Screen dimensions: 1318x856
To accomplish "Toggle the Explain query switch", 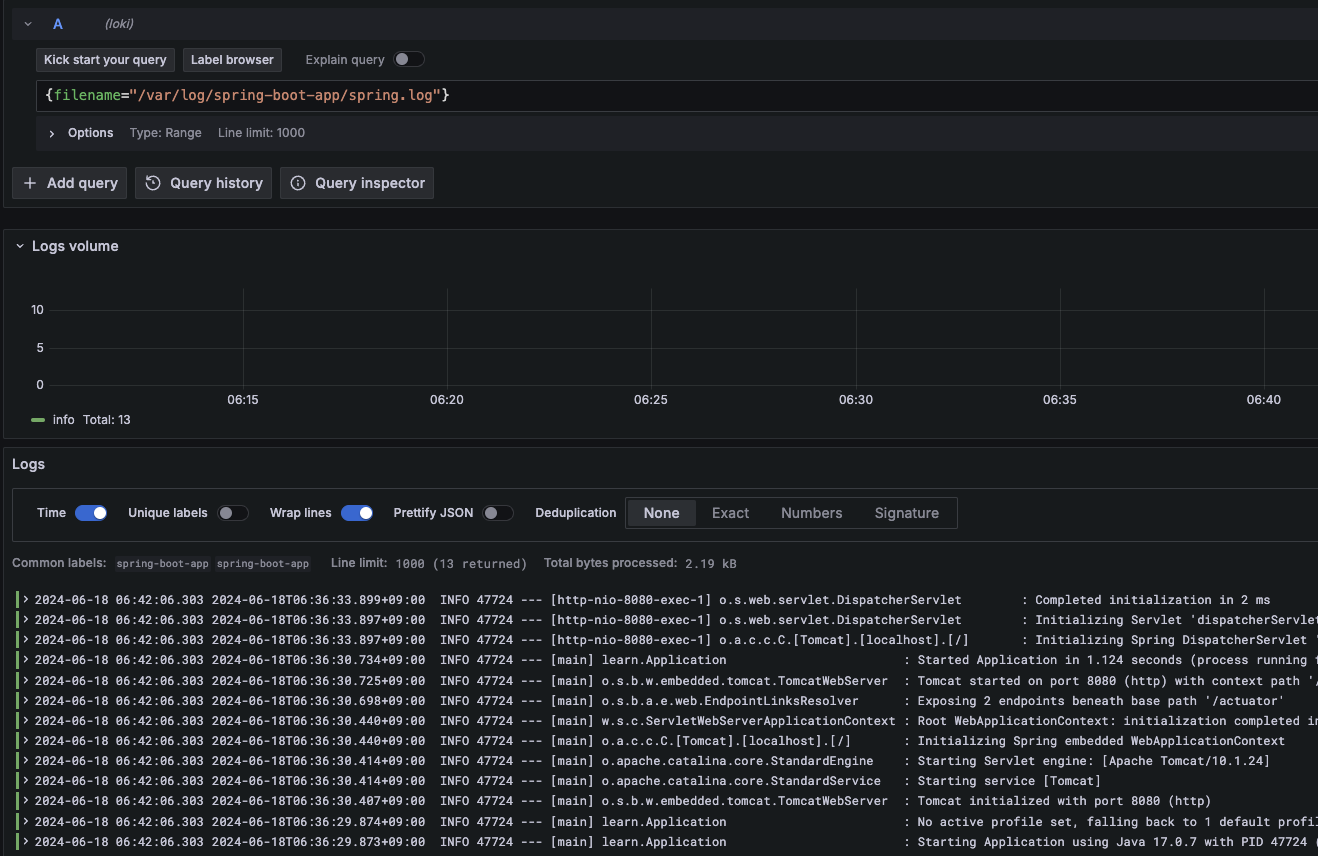I will tap(408, 60).
